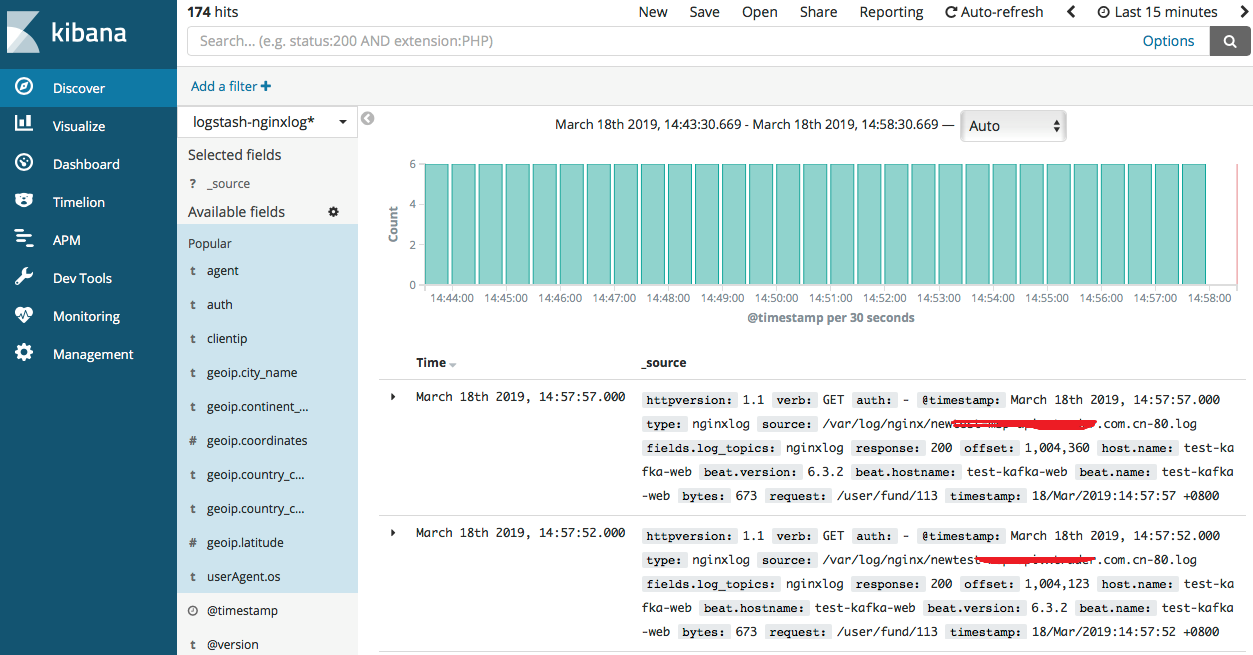1253x655 pixels.
Task: Click the search magnifier button
Action: [x=1230, y=41]
